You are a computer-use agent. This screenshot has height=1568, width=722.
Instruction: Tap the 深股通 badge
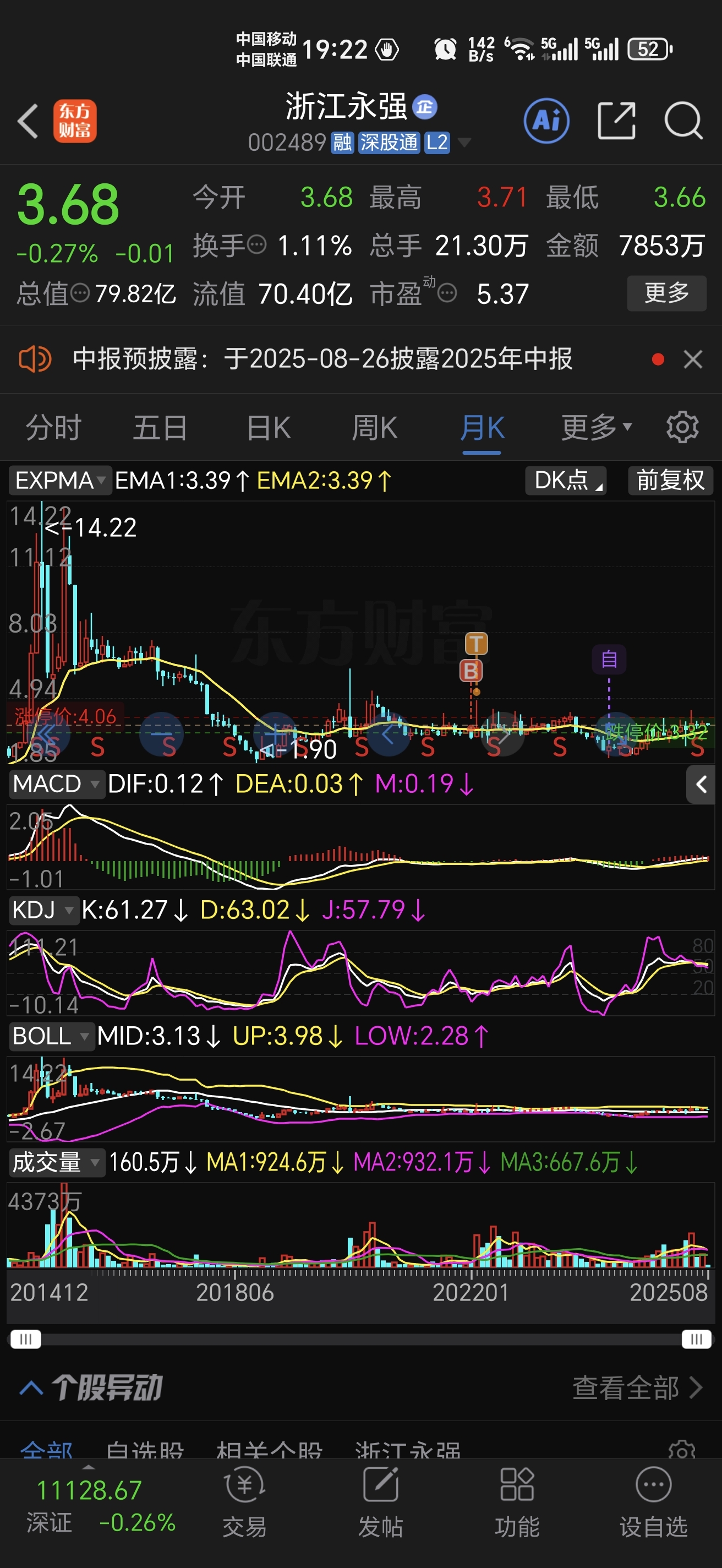389,143
